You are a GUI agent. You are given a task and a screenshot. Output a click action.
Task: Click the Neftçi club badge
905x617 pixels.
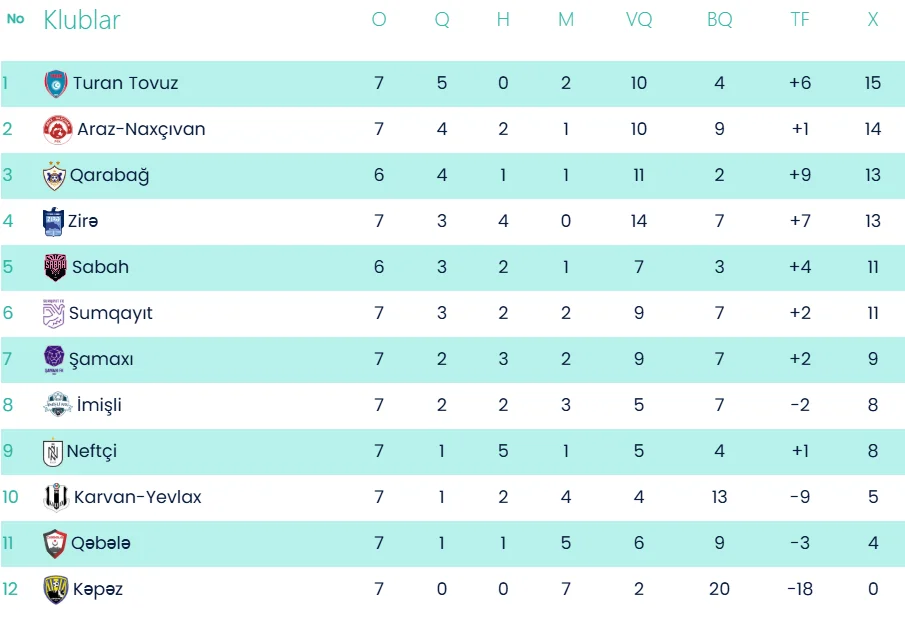point(53,452)
